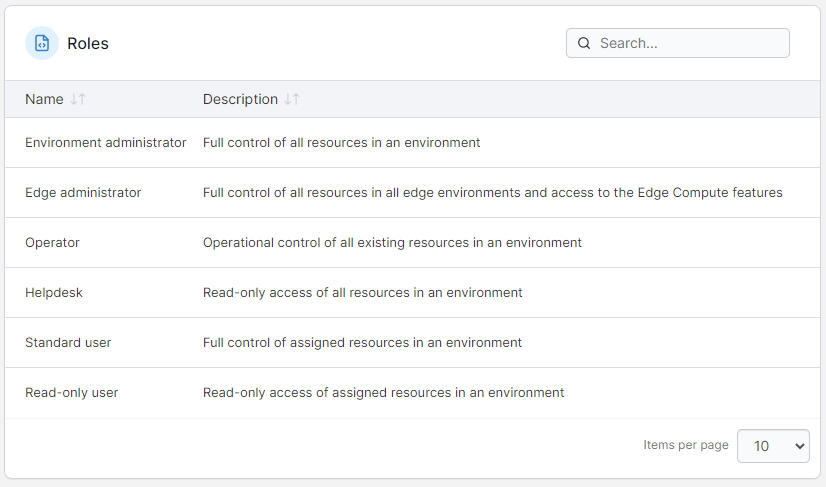Image resolution: width=826 pixels, height=487 pixels.
Task: Click the Items per page label
Action: point(685,445)
